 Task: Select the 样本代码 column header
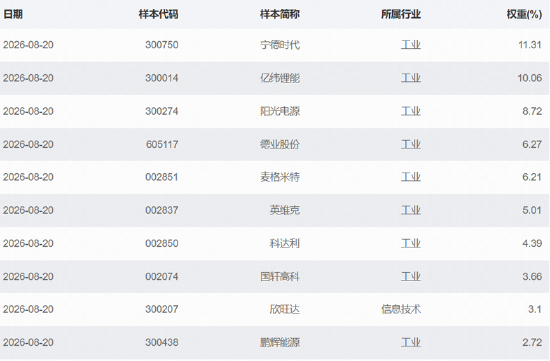[x=159, y=14]
